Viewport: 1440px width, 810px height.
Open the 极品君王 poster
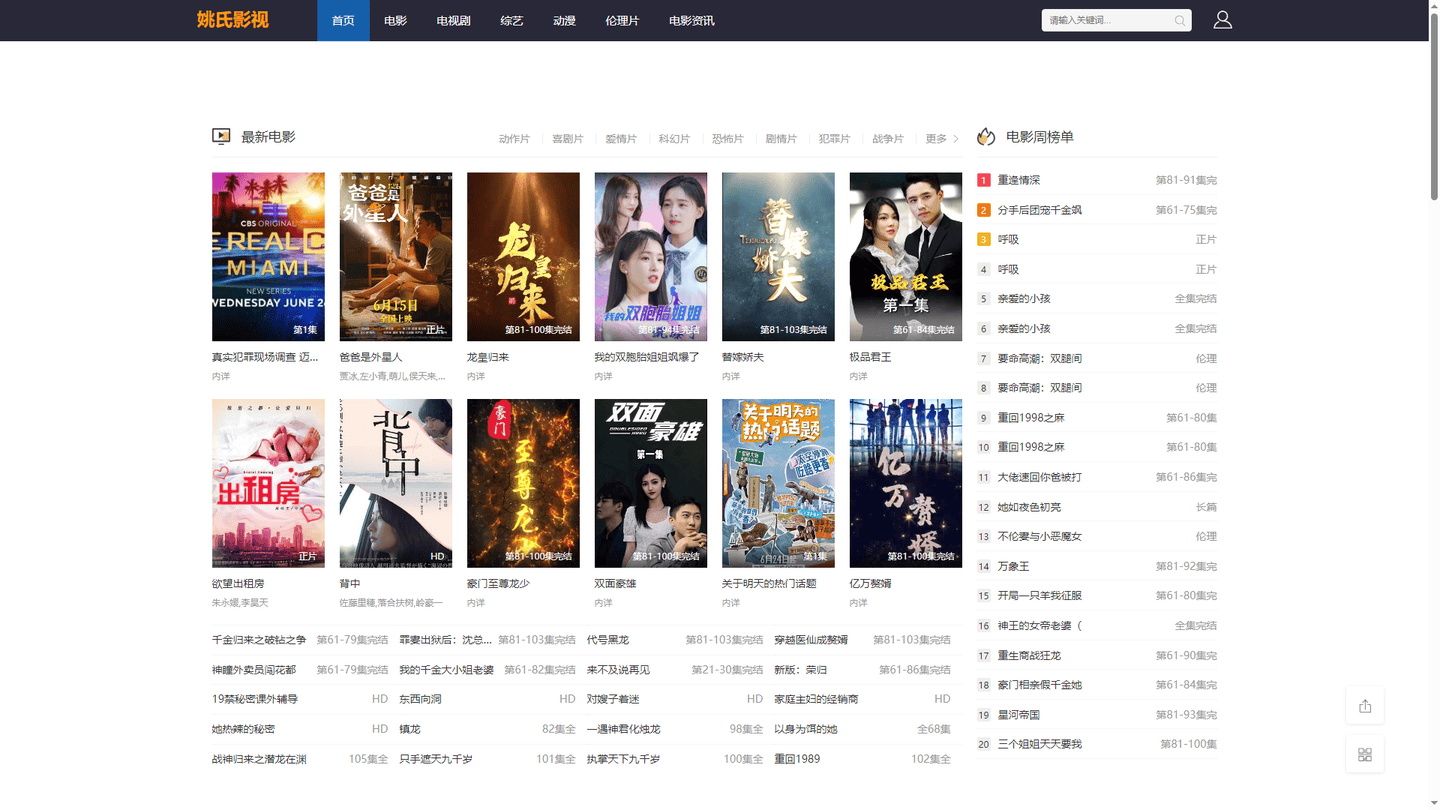coord(906,257)
